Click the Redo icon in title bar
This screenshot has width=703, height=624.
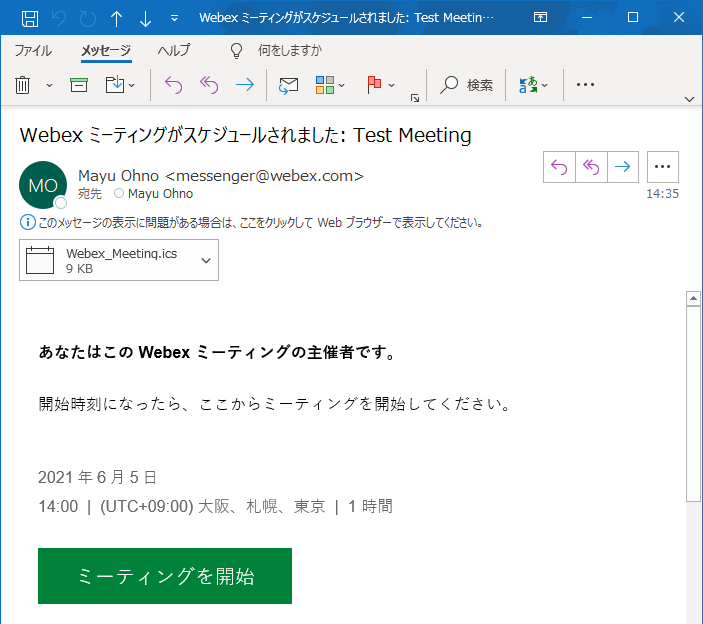pyautogui.click(x=87, y=18)
